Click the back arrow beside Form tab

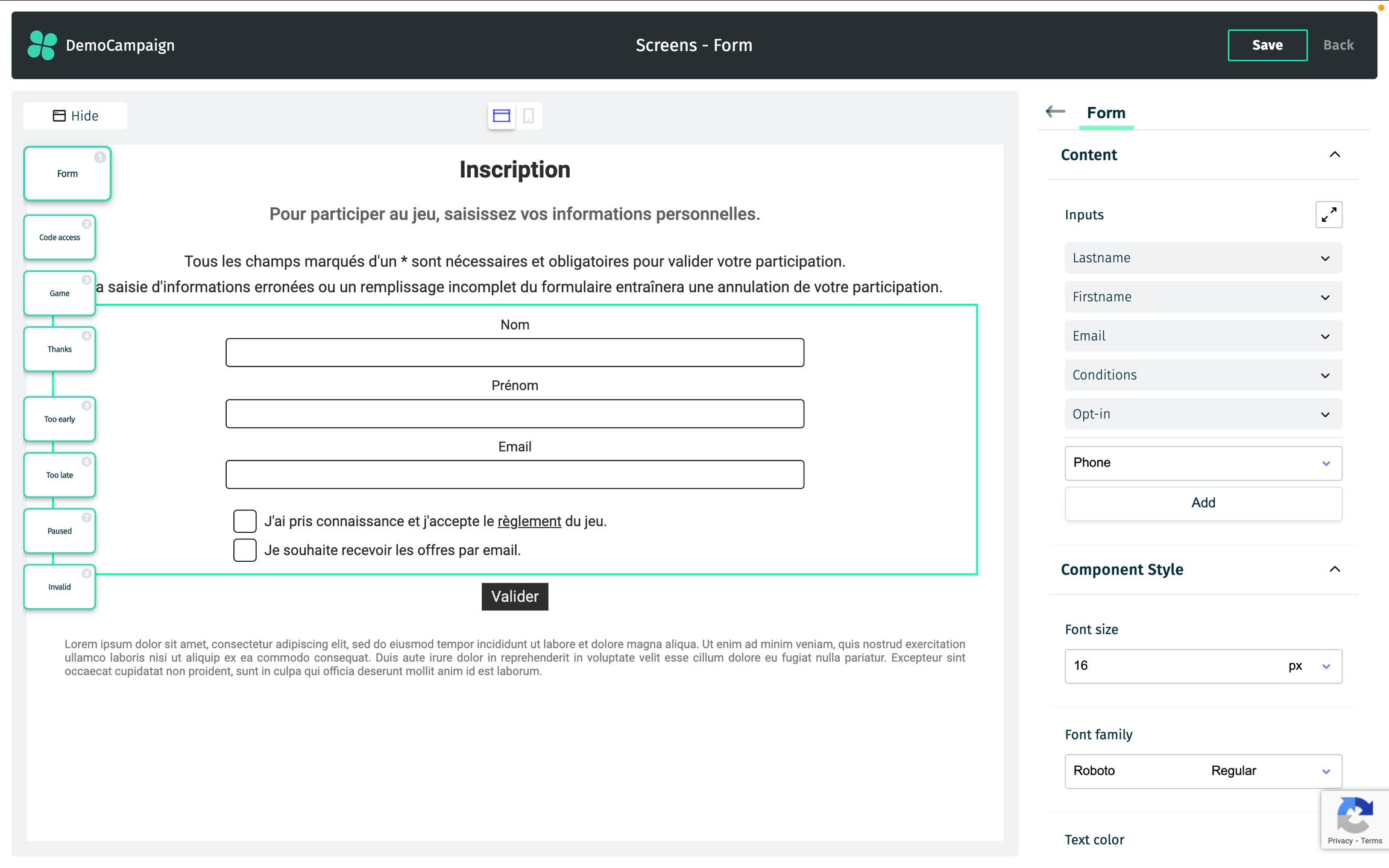click(x=1055, y=112)
